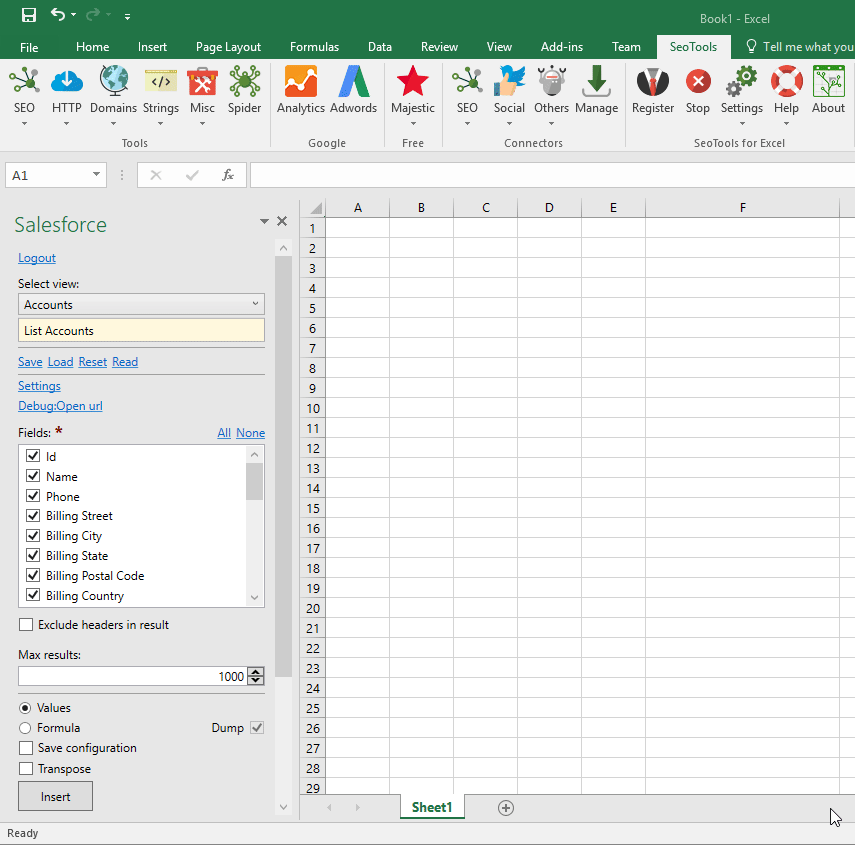The height and width of the screenshot is (845, 855).
Task: Switch to the Insert ribbon tab
Action: (152, 47)
